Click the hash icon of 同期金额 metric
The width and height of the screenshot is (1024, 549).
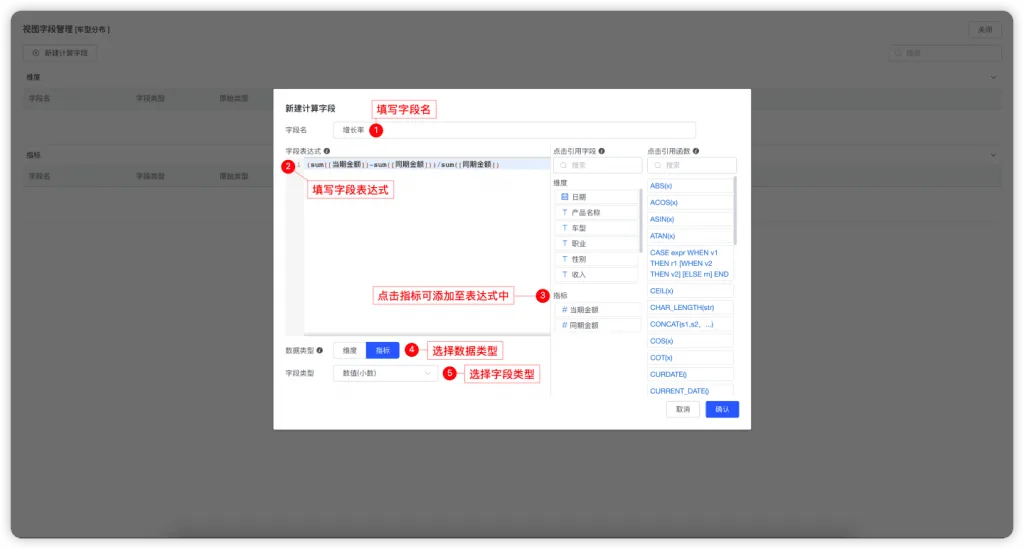pos(565,325)
